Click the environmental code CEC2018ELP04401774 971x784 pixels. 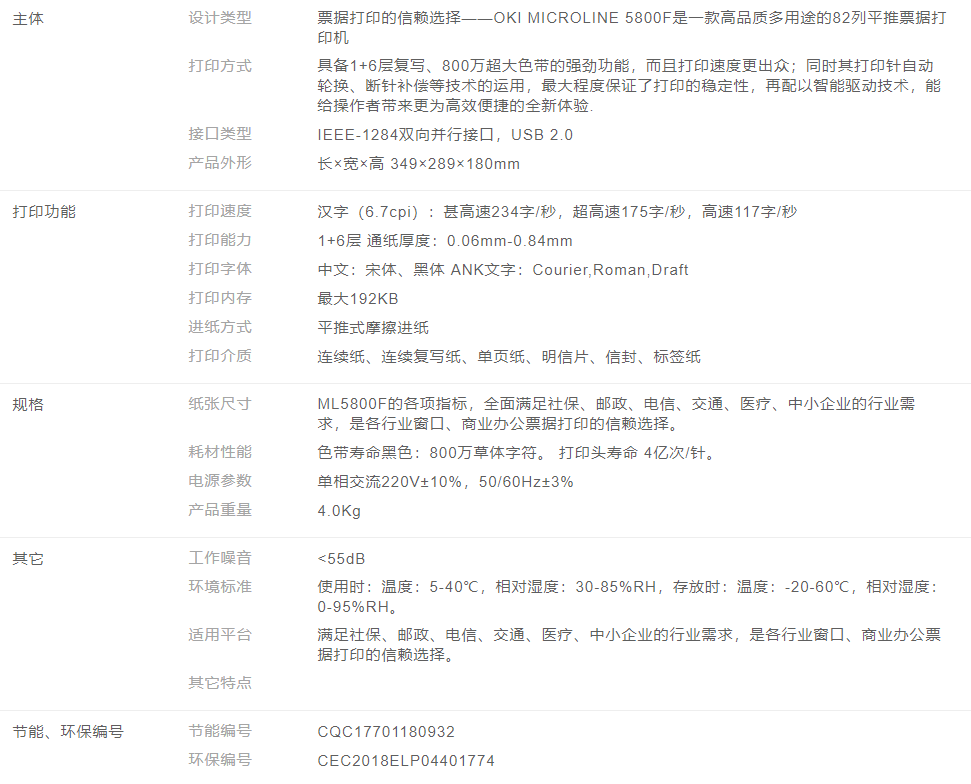tap(406, 761)
